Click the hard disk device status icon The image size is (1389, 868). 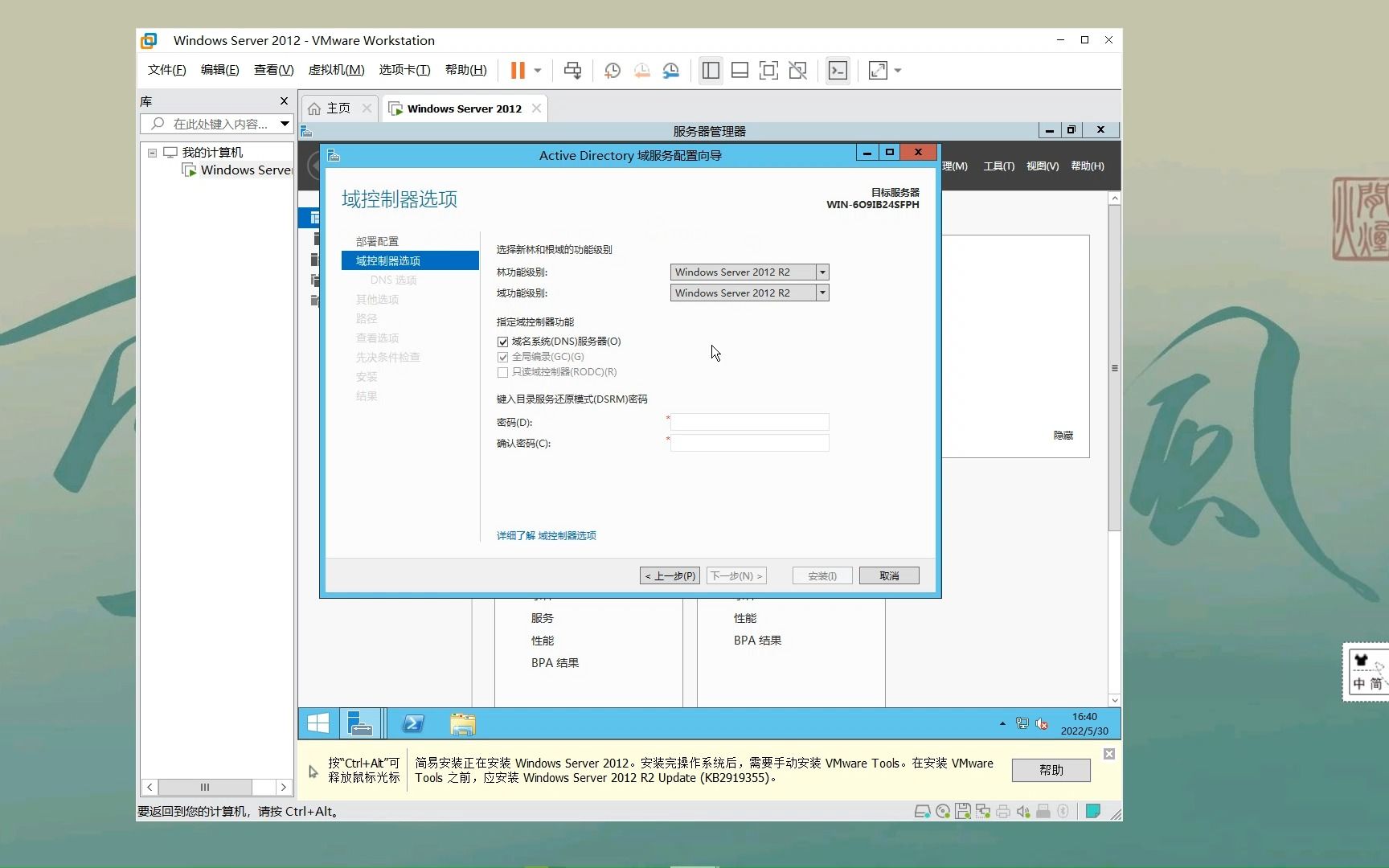[923, 811]
